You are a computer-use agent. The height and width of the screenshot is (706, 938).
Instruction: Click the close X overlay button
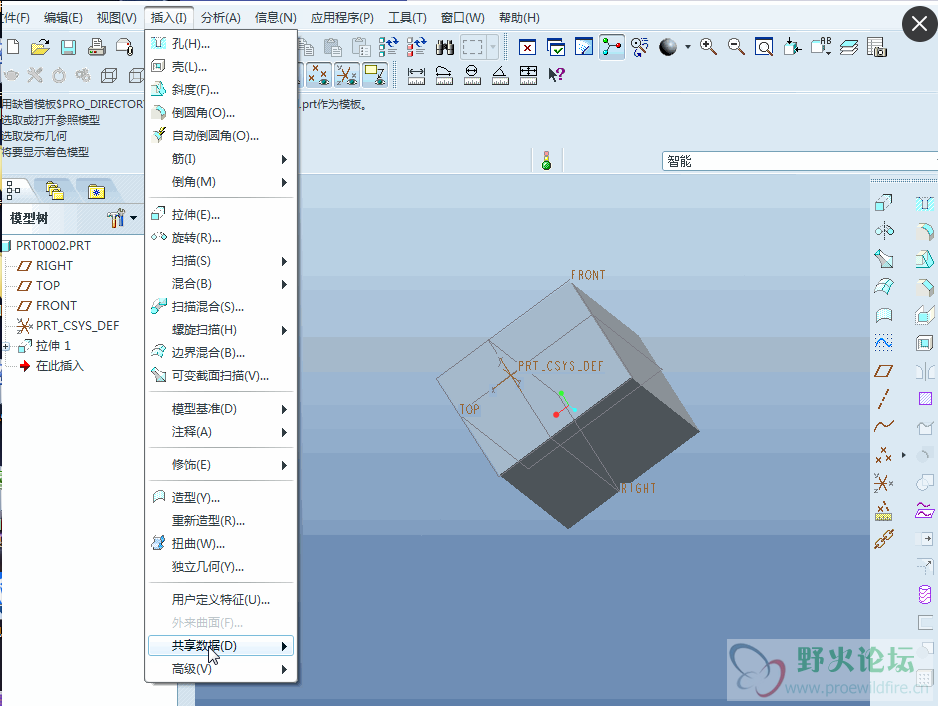point(919,24)
